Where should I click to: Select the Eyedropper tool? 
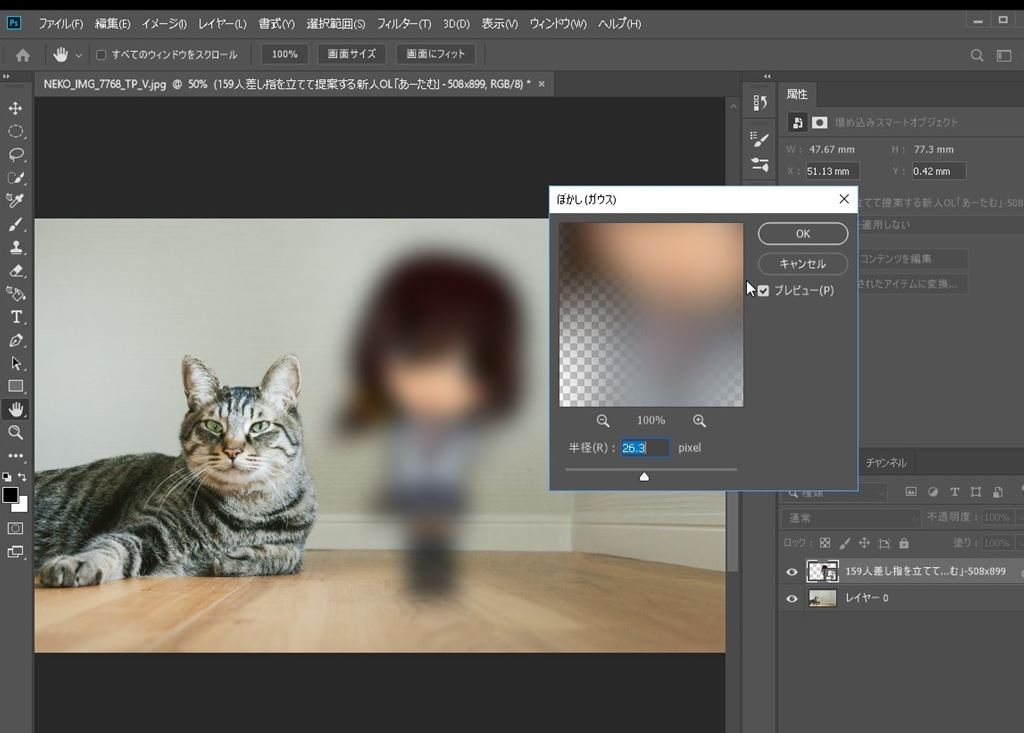[15, 201]
